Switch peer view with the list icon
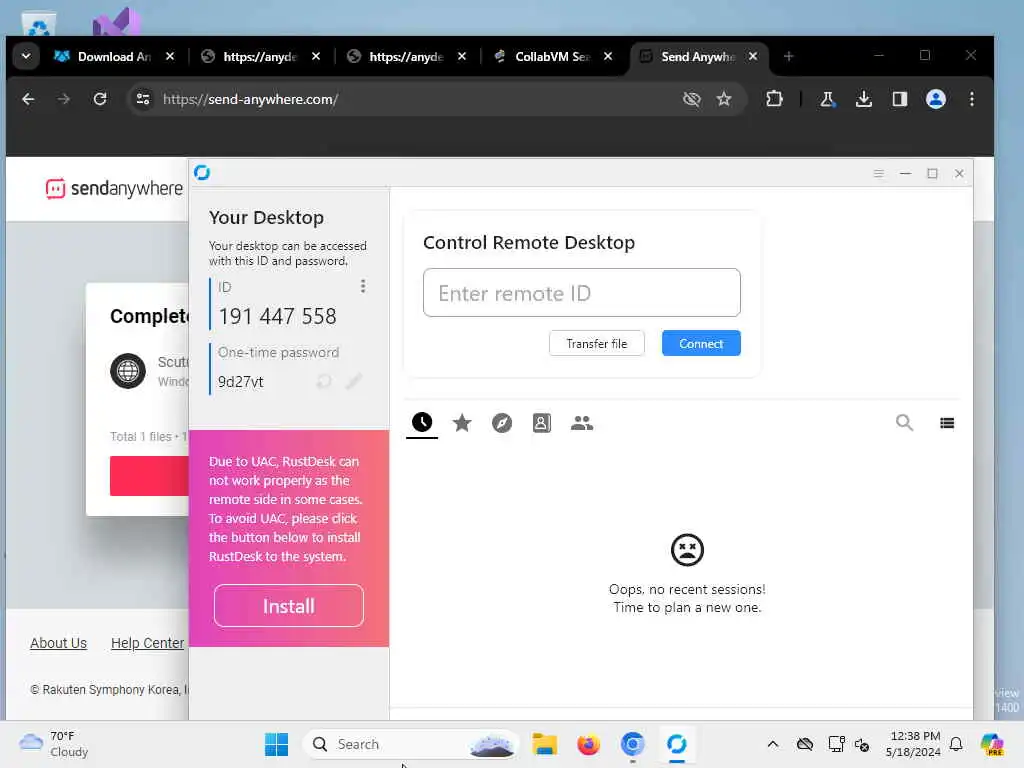1024x768 pixels. click(947, 423)
